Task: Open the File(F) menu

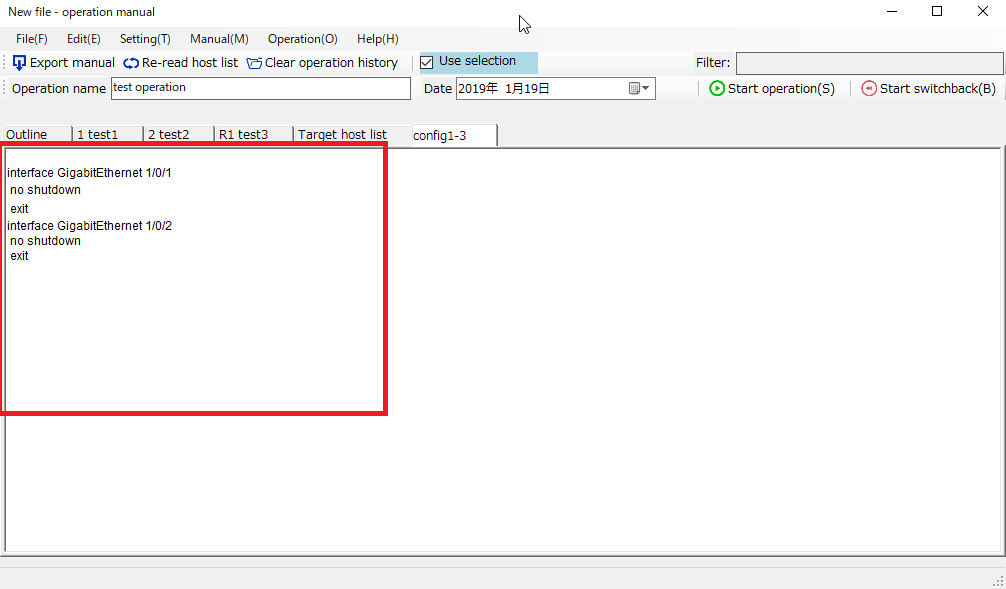Action: (x=32, y=39)
